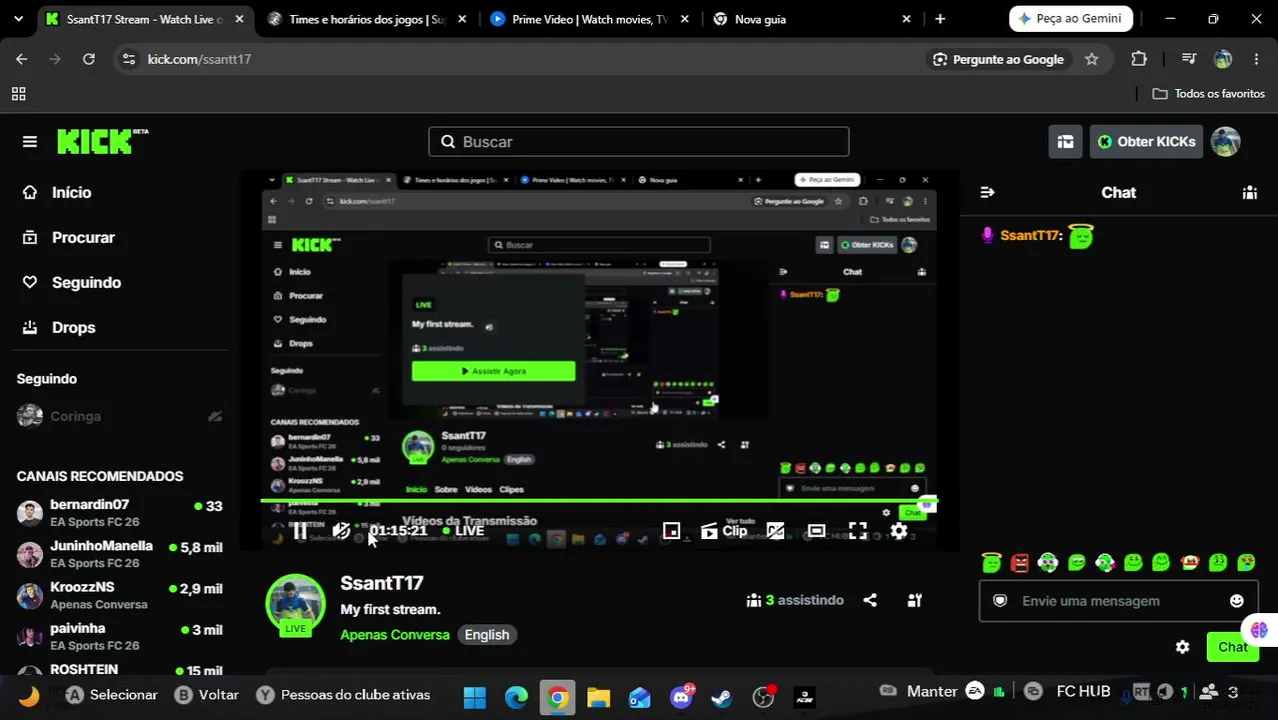Open the Todos os favoritos folder
Image resolution: width=1278 pixels, height=720 pixels.
1209,93
